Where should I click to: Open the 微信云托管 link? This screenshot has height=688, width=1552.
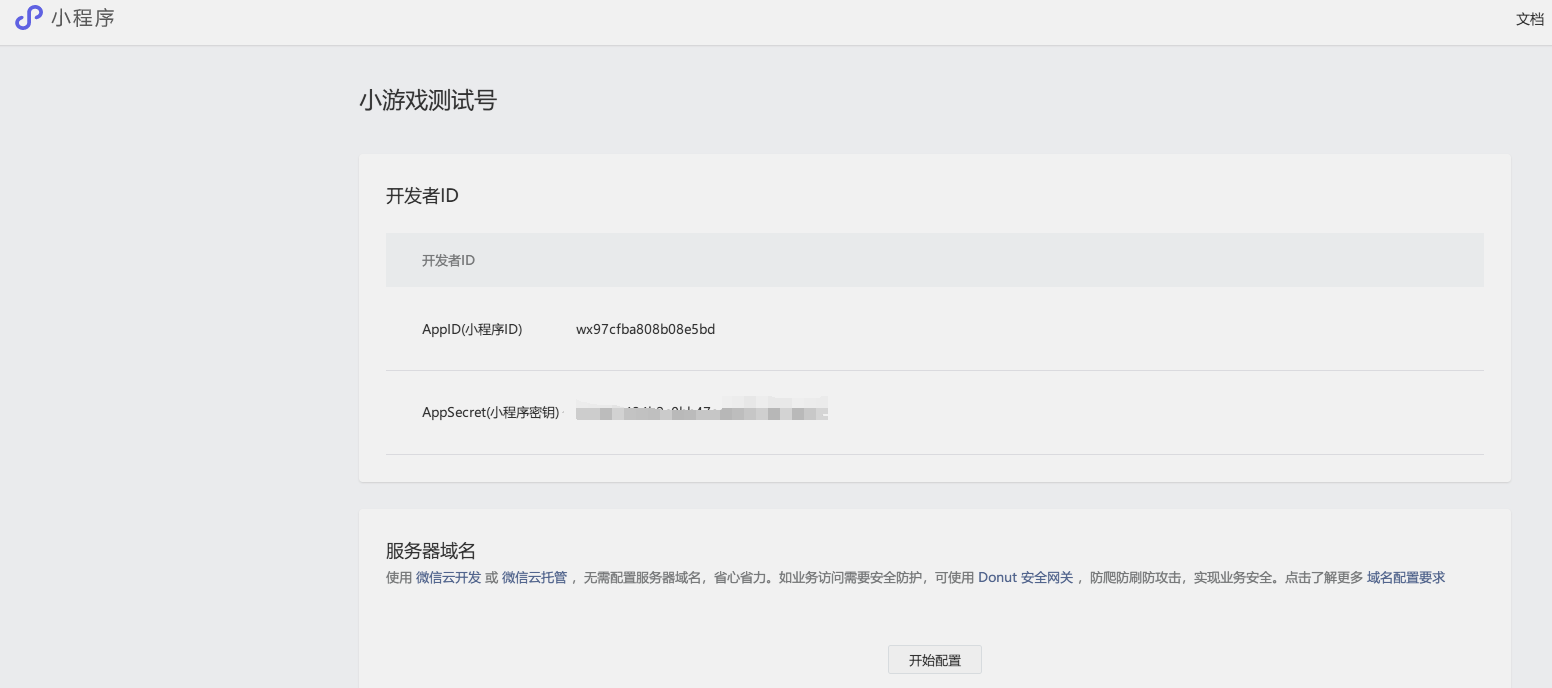[x=534, y=577]
